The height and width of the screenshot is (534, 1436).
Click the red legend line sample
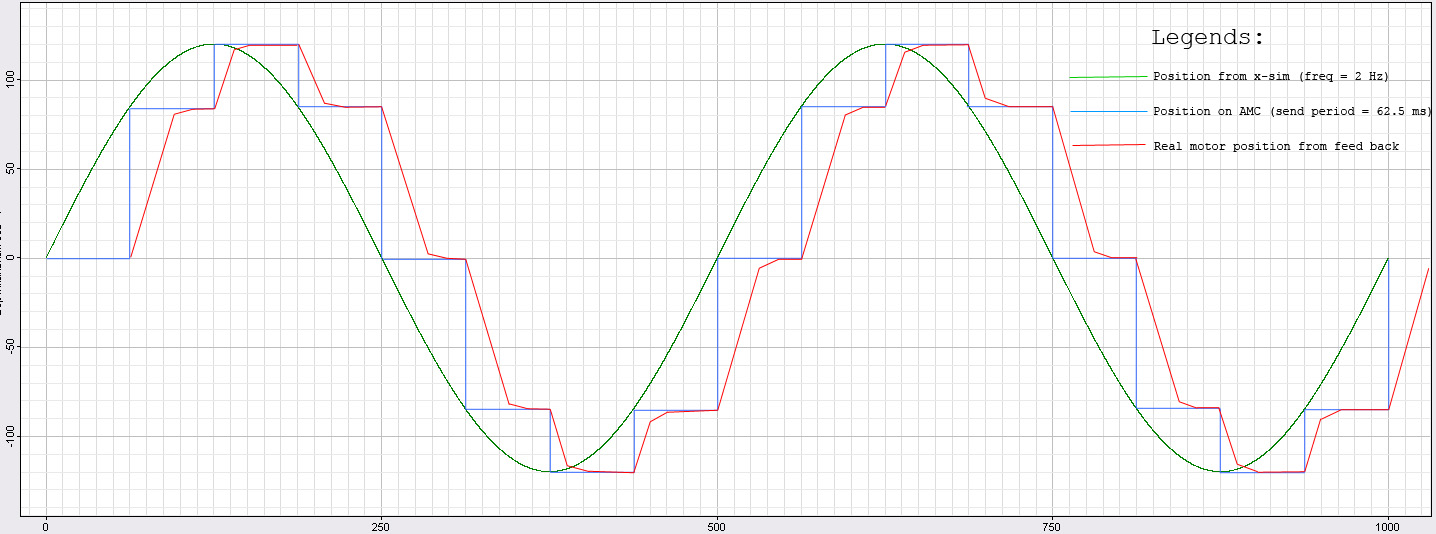1108,146
